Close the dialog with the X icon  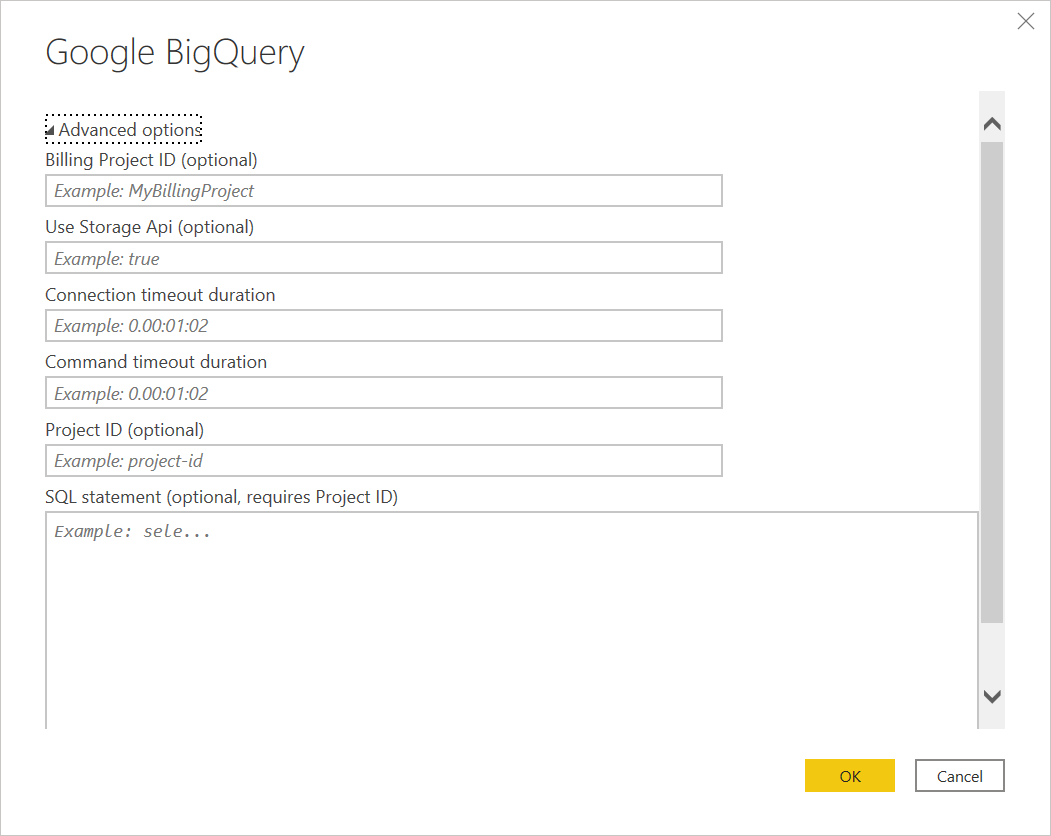(x=1026, y=21)
